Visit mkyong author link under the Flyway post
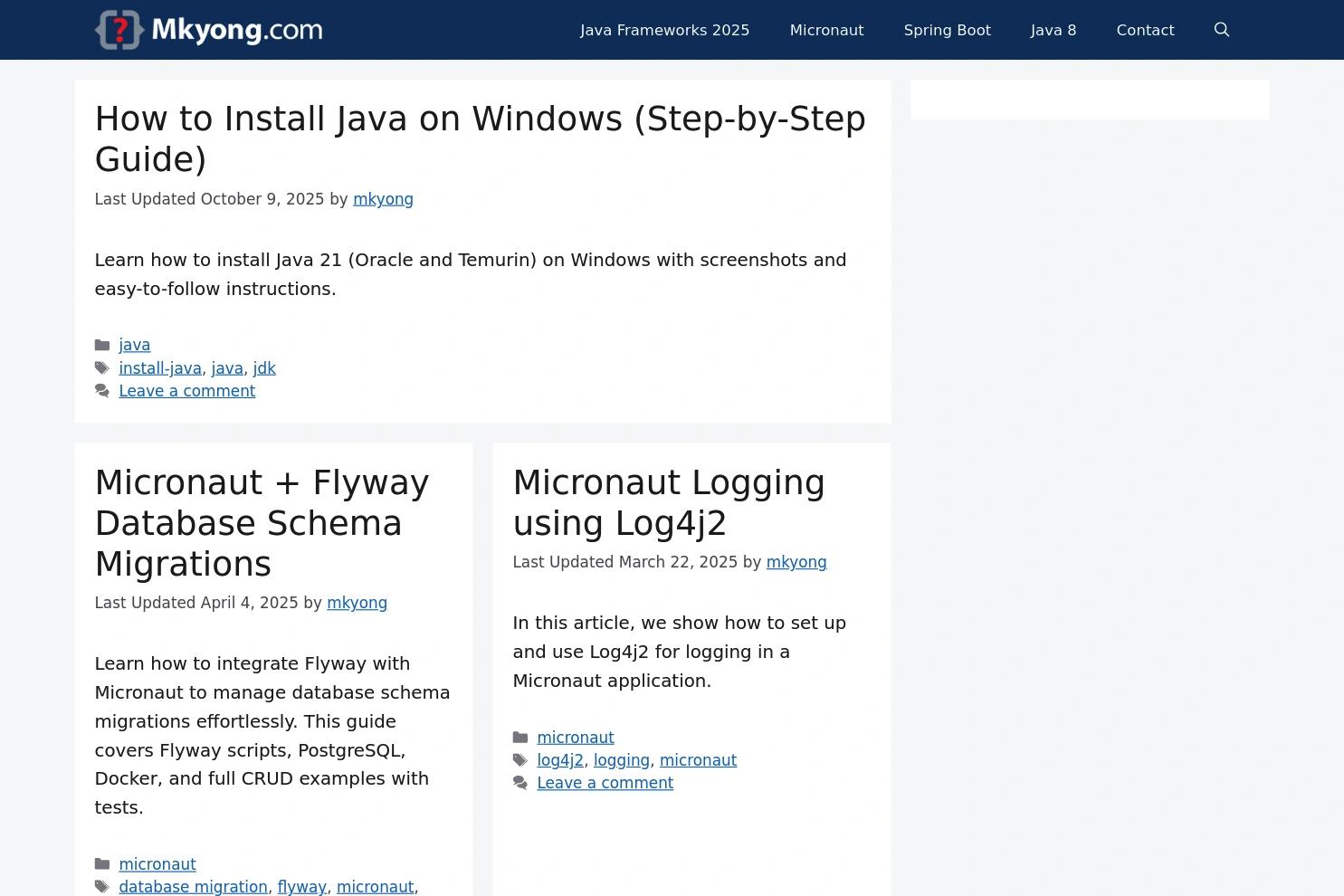This screenshot has height=896, width=1344. (357, 603)
